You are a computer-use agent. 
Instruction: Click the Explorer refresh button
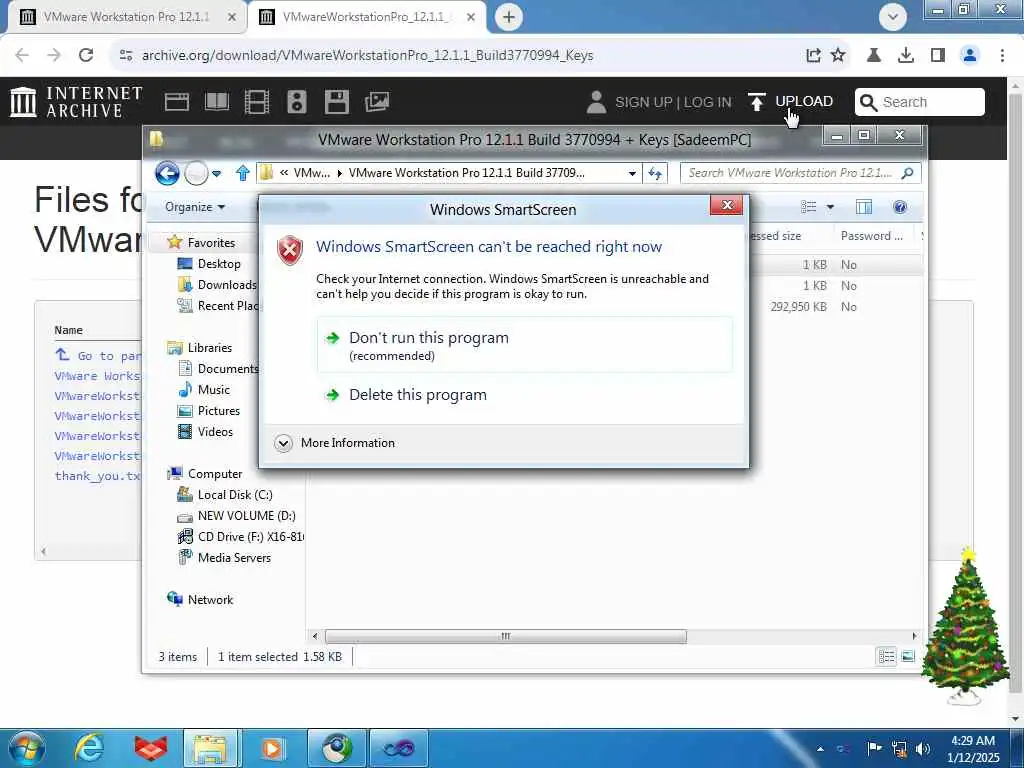(x=655, y=173)
